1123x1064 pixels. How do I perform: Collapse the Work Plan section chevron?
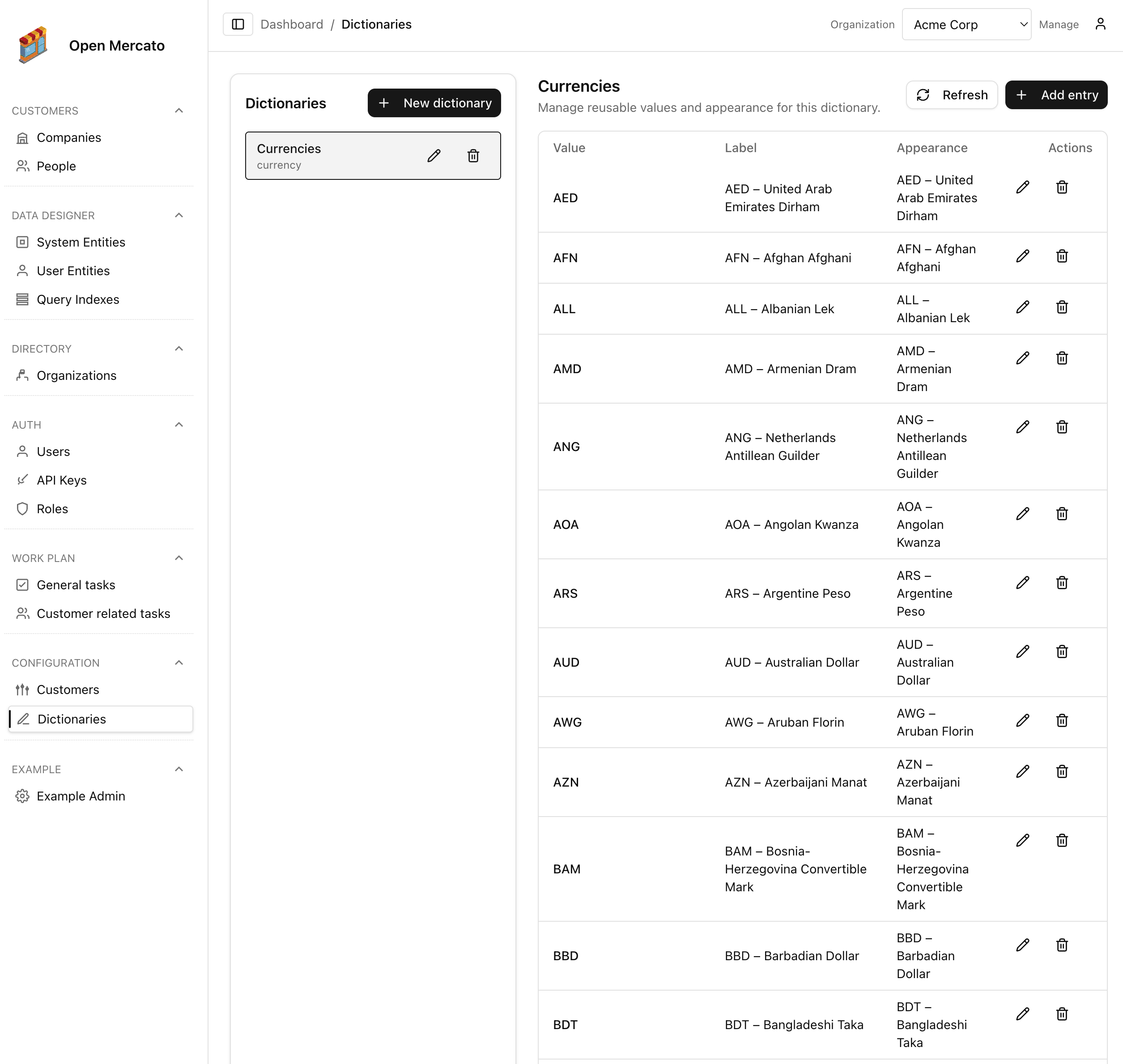click(179, 558)
